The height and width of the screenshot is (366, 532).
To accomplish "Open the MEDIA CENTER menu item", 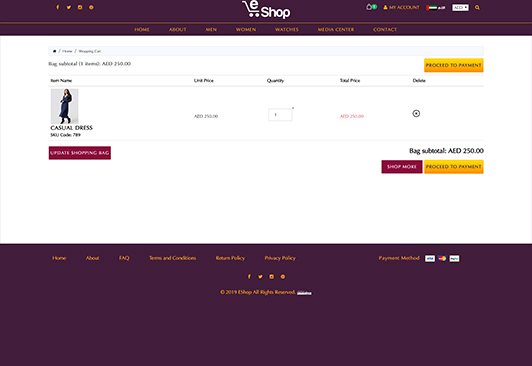I will 336,30.
